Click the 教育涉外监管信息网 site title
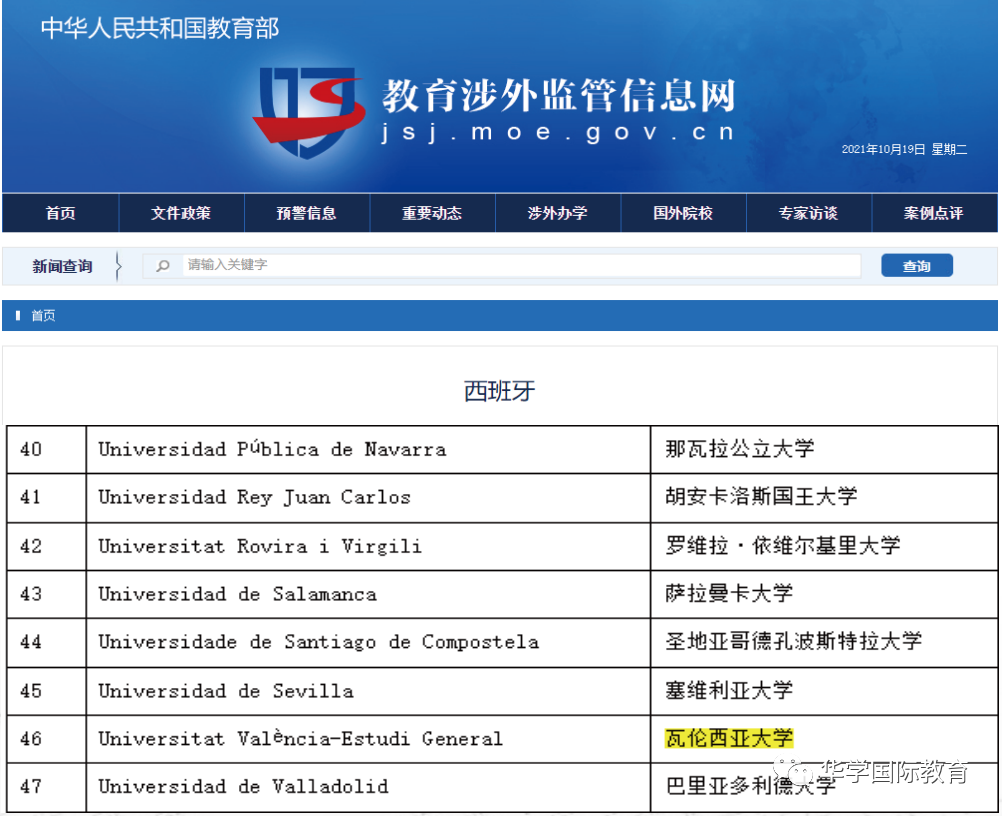Image resolution: width=1002 pixels, height=816 pixels. (x=558, y=97)
